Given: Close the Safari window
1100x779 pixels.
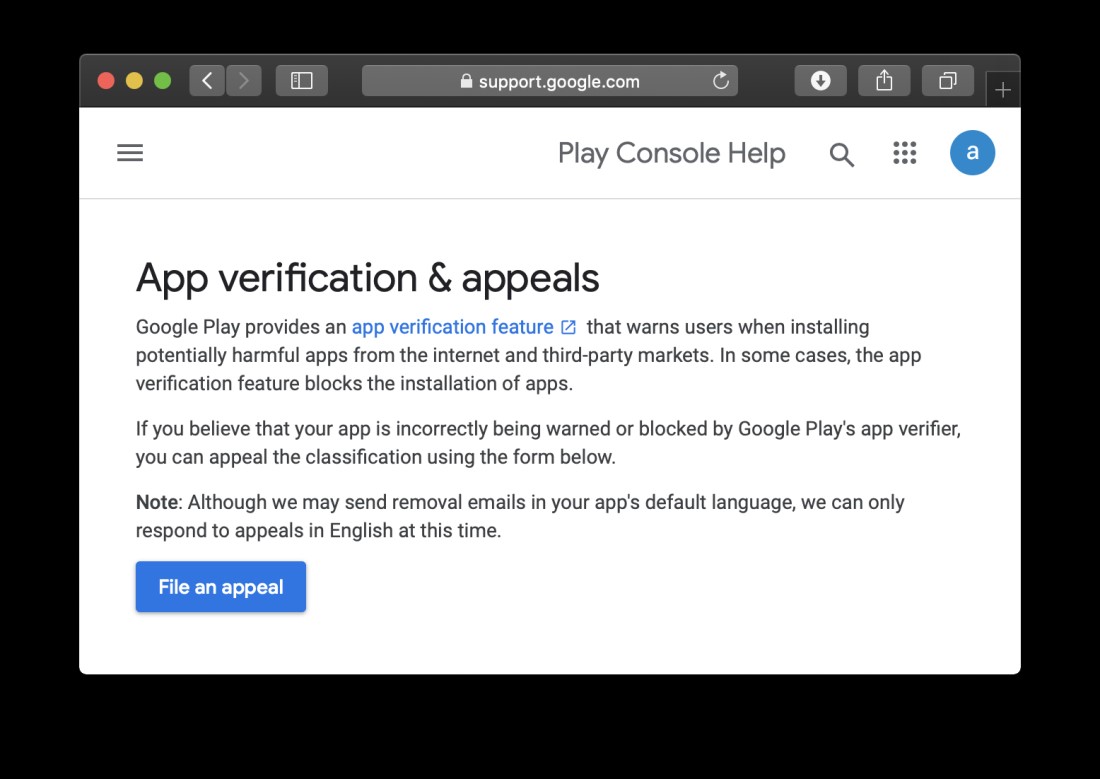Looking at the screenshot, I should [x=106, y=81].
